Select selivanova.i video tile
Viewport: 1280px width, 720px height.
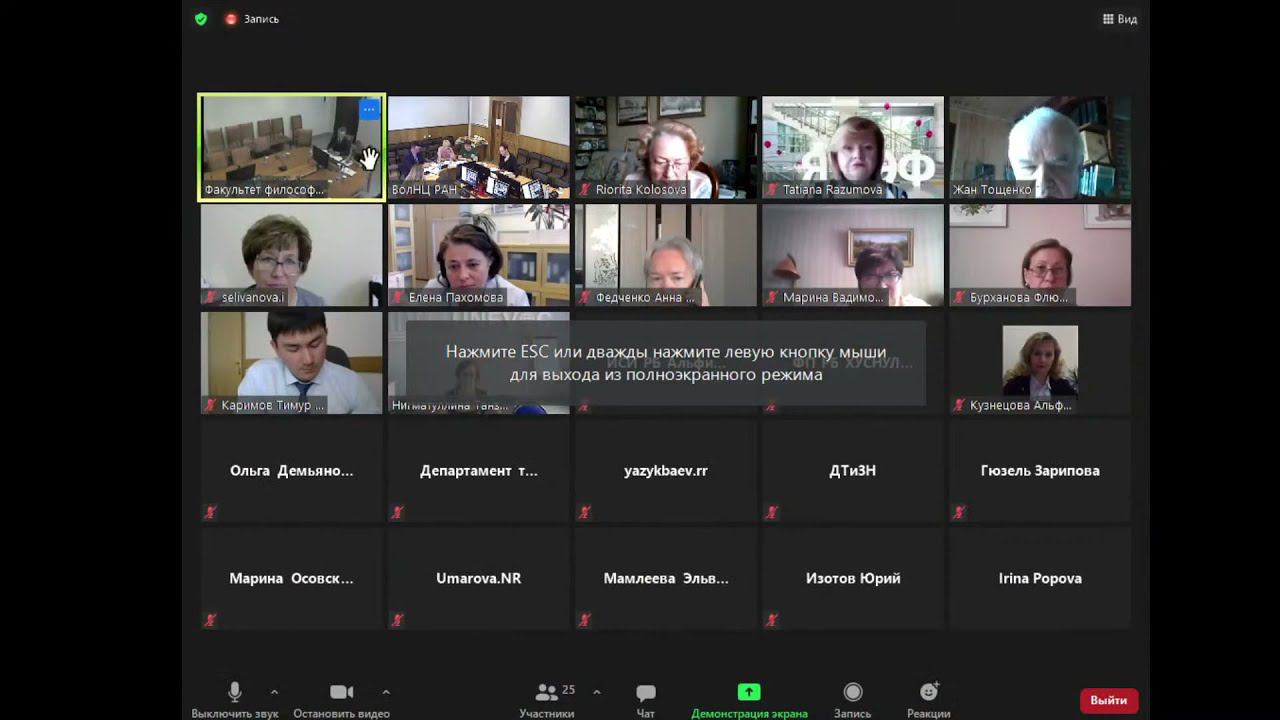pos(292,255)
